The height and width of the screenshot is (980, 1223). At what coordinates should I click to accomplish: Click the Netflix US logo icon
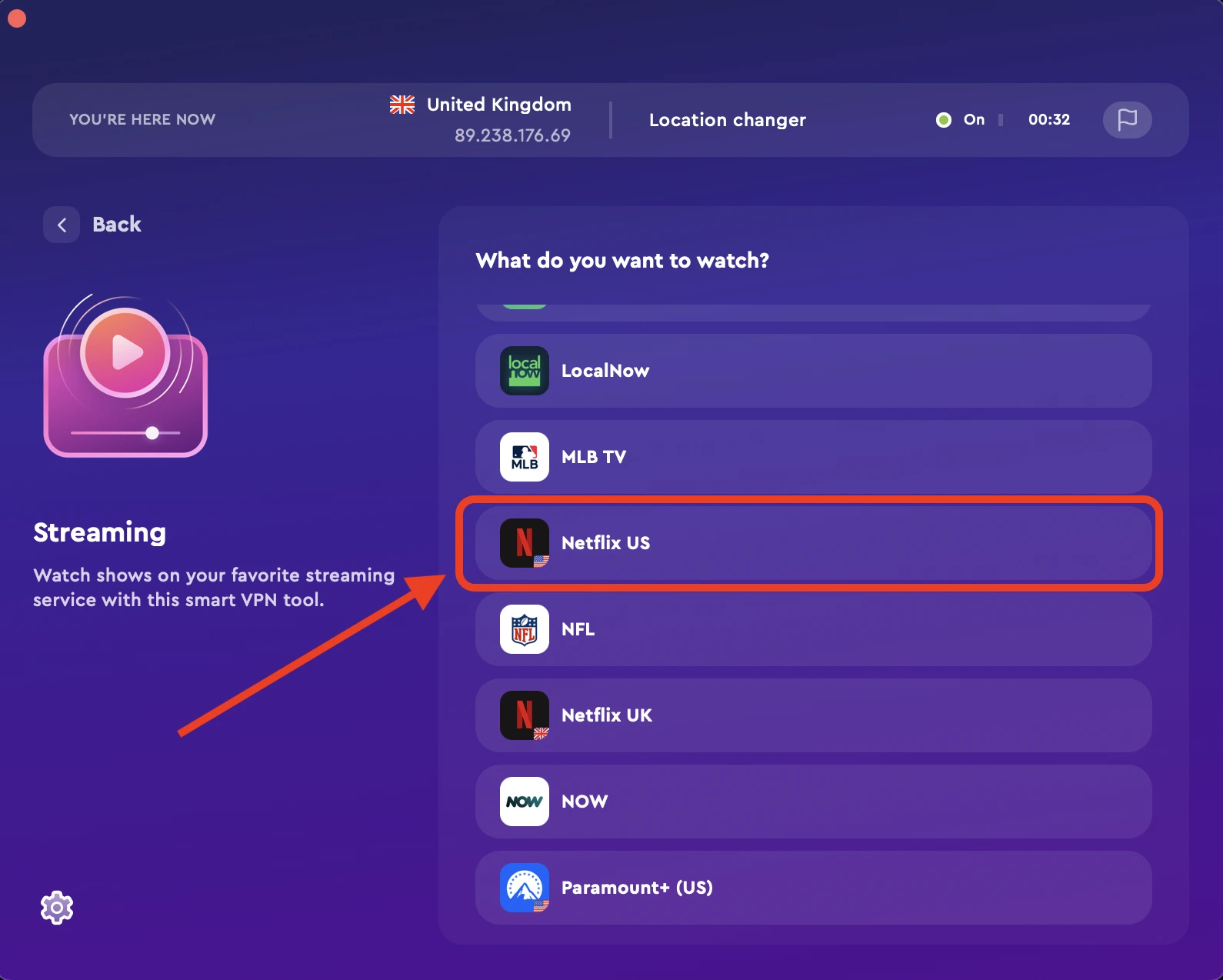pos(525,543)
